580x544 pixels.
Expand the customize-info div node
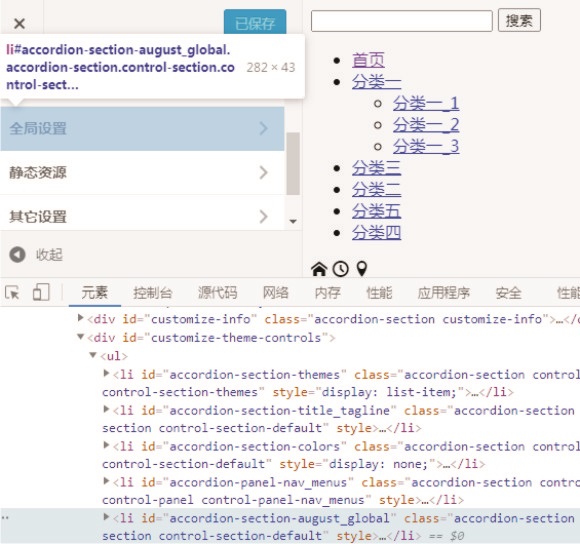pos(80,318)
